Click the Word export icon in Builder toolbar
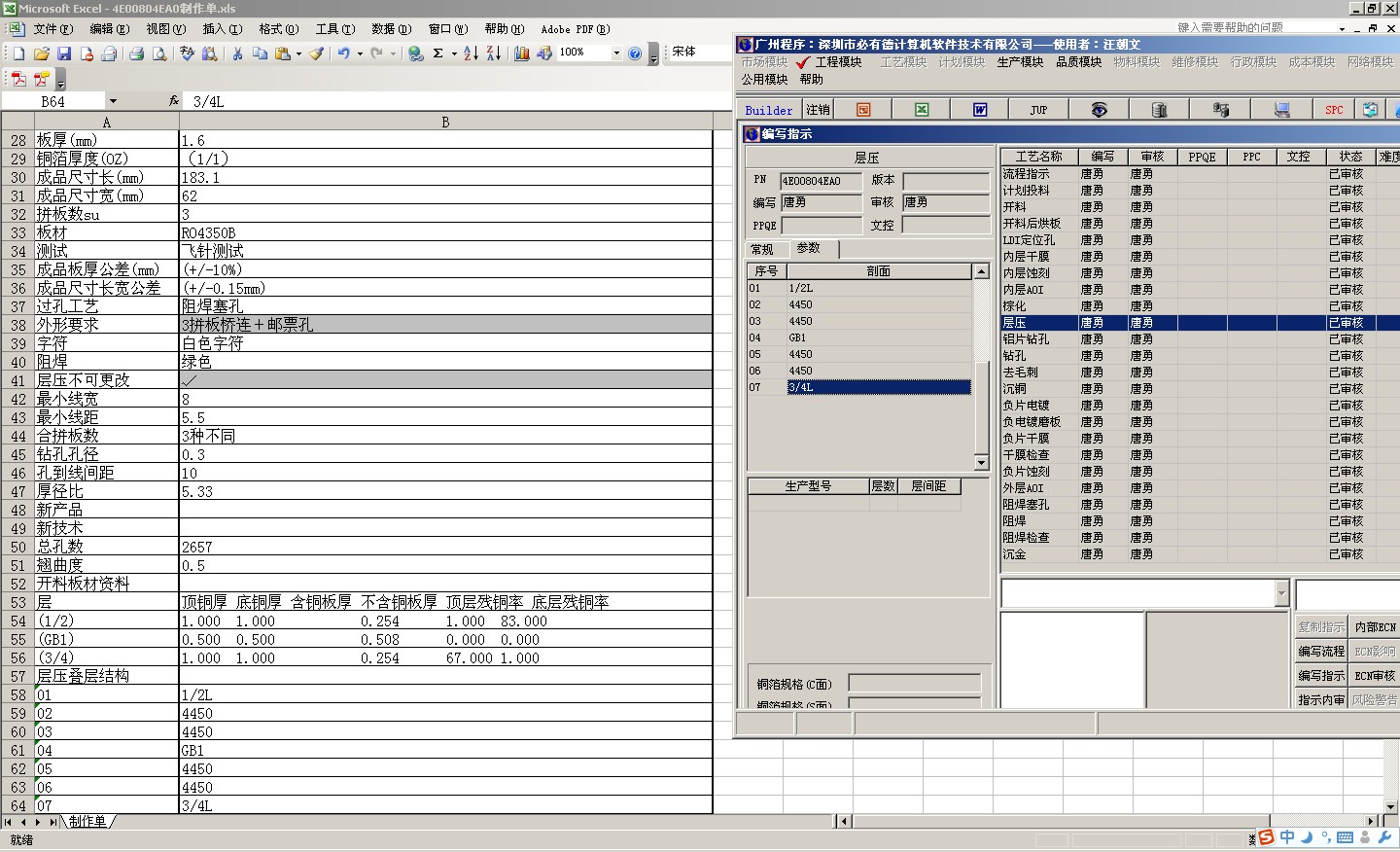 click(x=980, y=110)
